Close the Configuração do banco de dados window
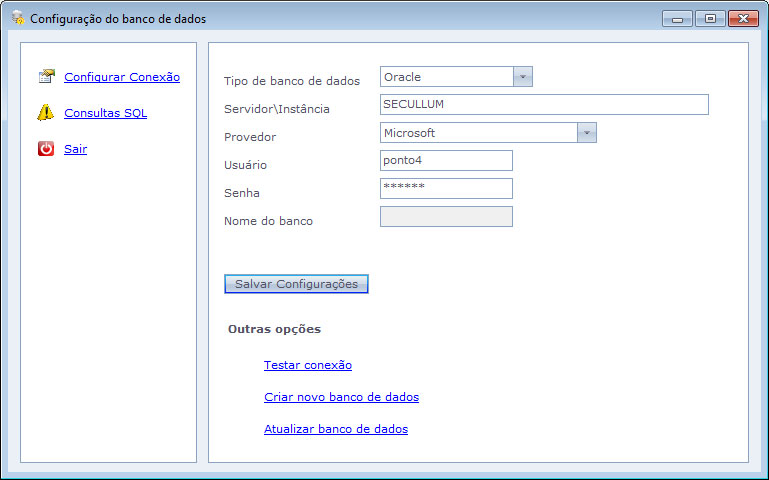The width and height of the screenshot is (769, 480). coord(742,18)
